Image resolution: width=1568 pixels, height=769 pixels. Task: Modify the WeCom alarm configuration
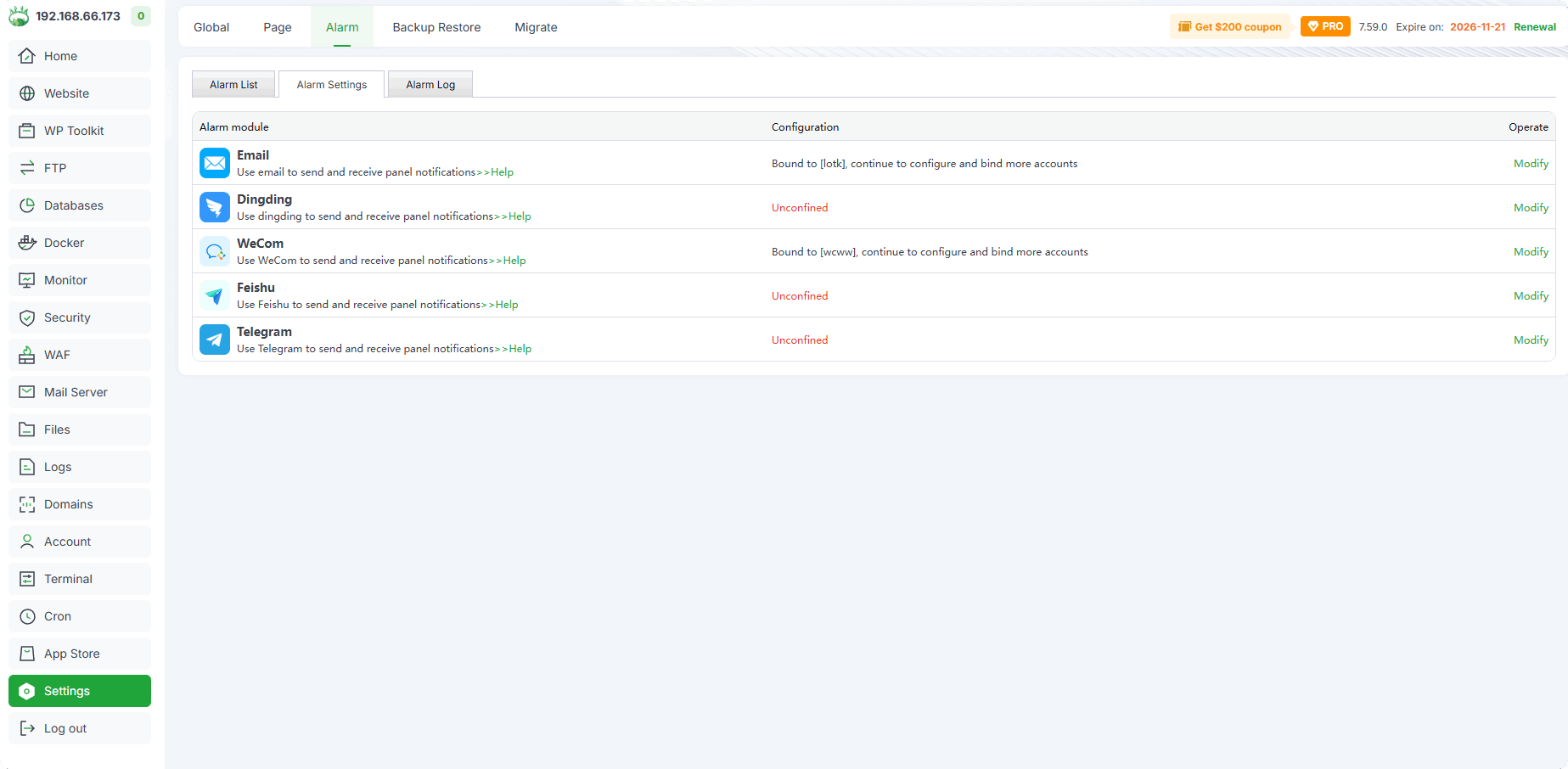pos(1531,252)
